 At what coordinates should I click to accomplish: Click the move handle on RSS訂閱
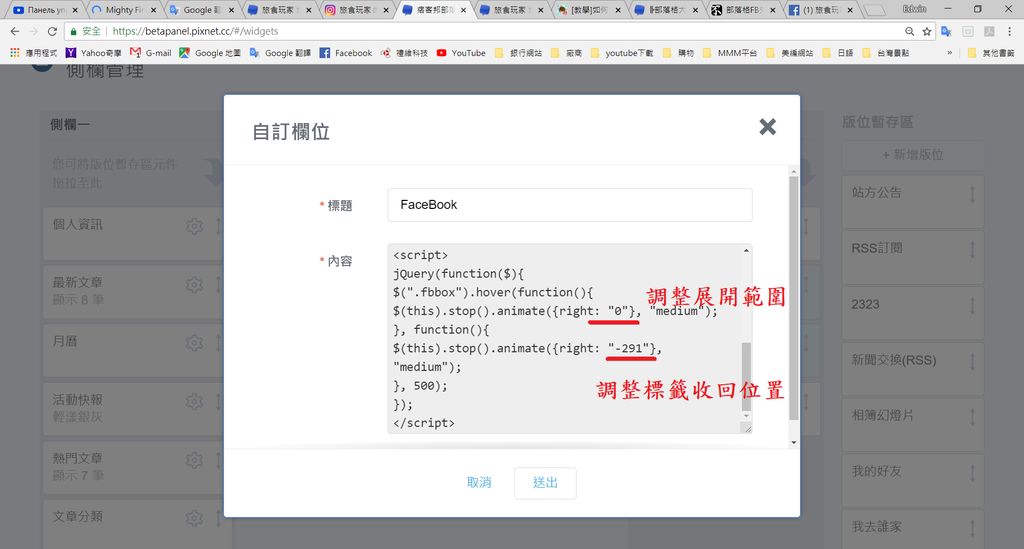pyautogui.click(x=972, y=249)
